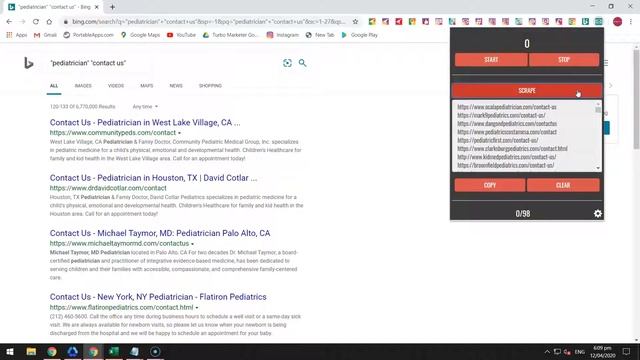Click the URL list scroll-down arrow
The image size is (640, 360).
tap(598, 168)
